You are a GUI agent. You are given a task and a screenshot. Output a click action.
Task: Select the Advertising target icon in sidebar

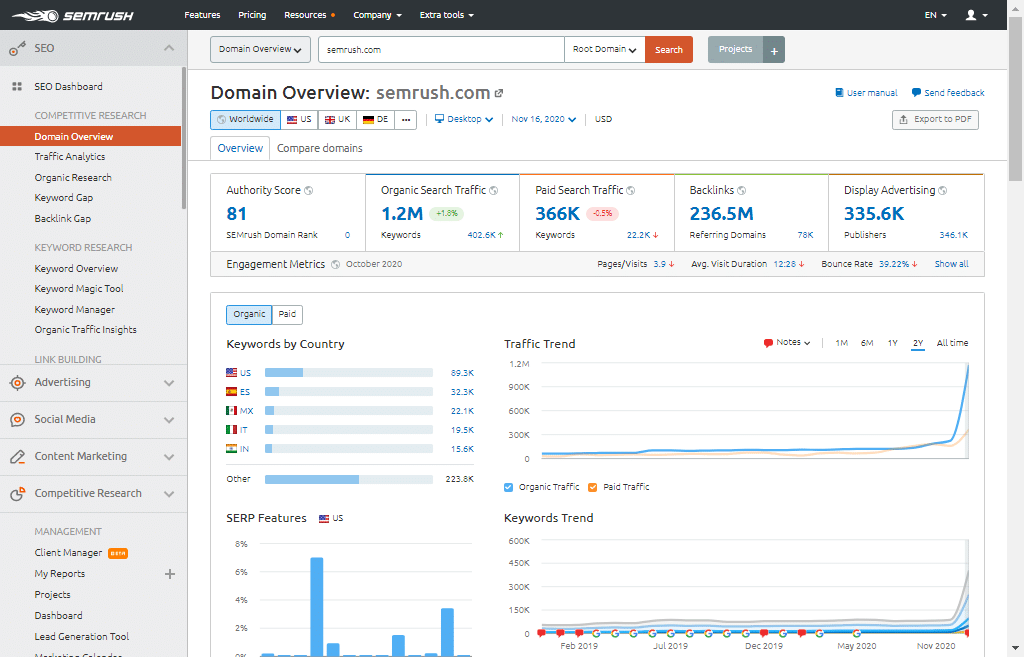click(16, 383)
